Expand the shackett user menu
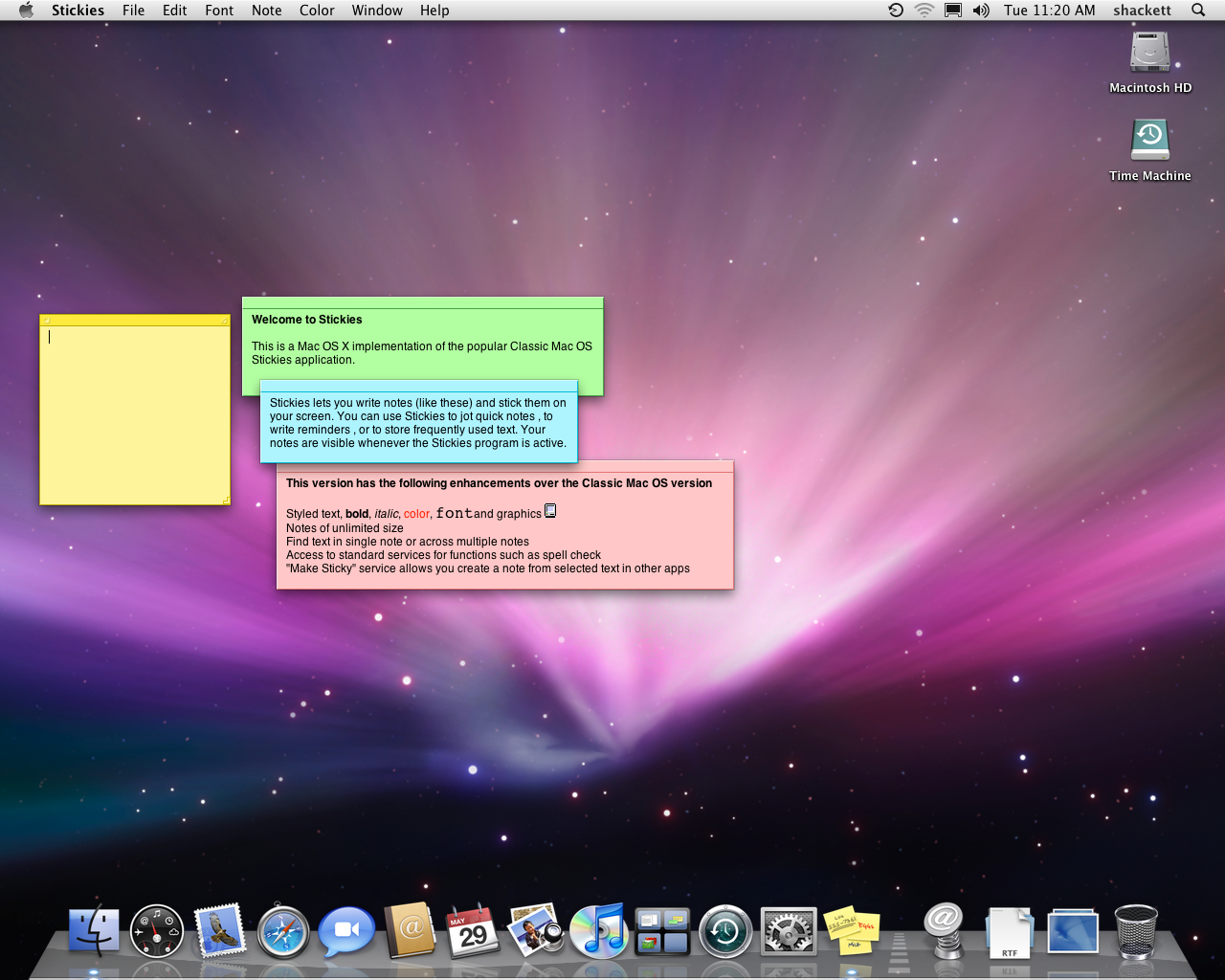Viewport: 1225px width, 980px height. tap(1142, 11)
